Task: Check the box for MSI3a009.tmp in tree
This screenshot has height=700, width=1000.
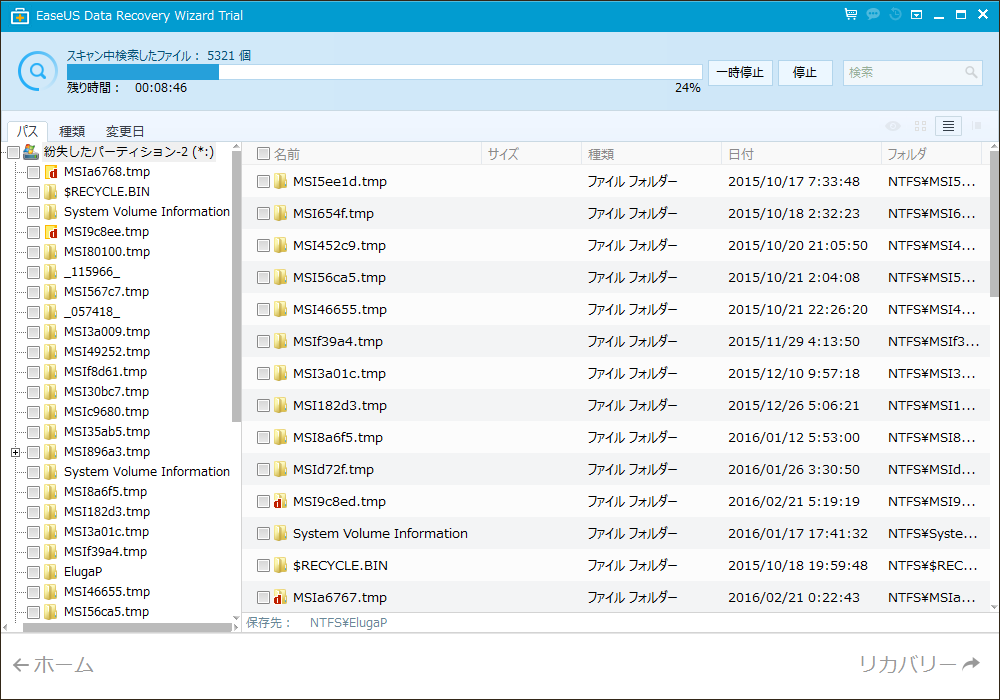Action: (x=34, y=332)
